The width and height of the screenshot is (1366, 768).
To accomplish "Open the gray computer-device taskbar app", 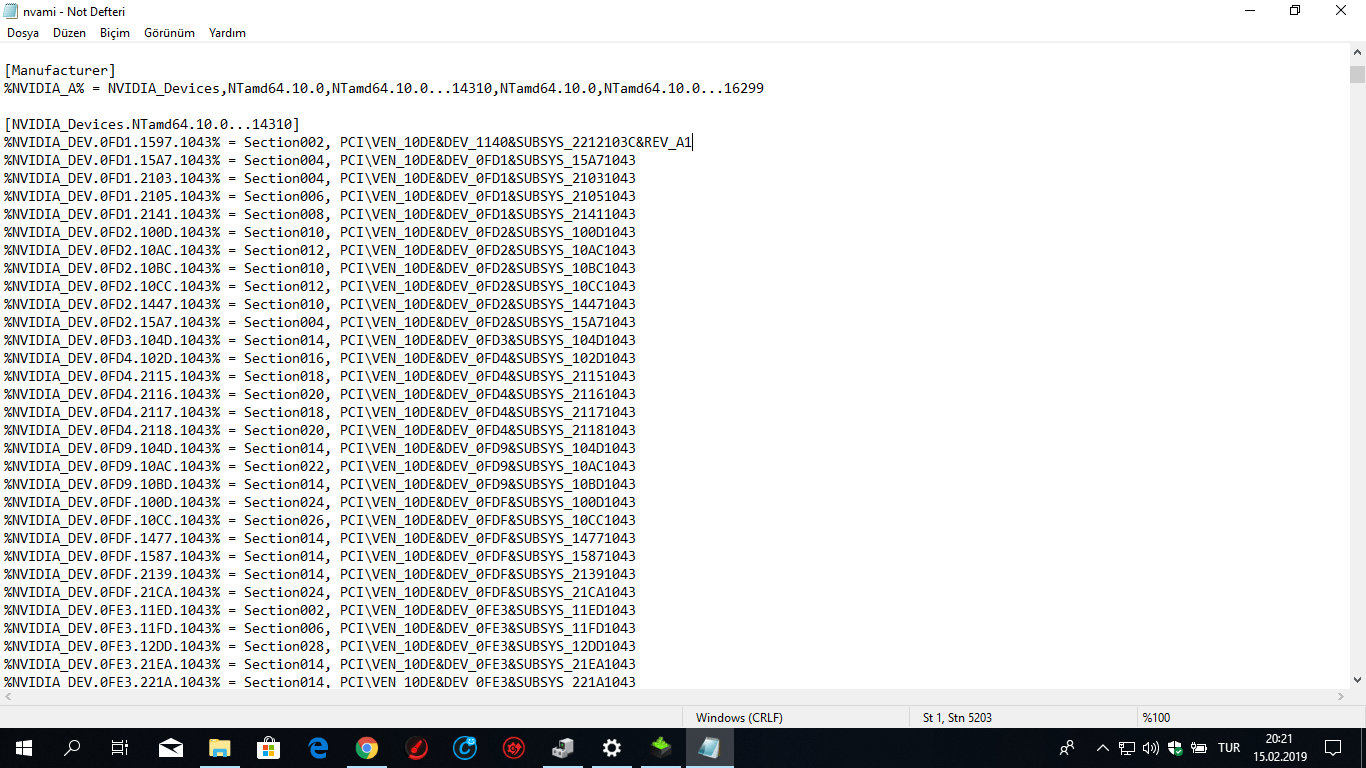I will point(563,747).
